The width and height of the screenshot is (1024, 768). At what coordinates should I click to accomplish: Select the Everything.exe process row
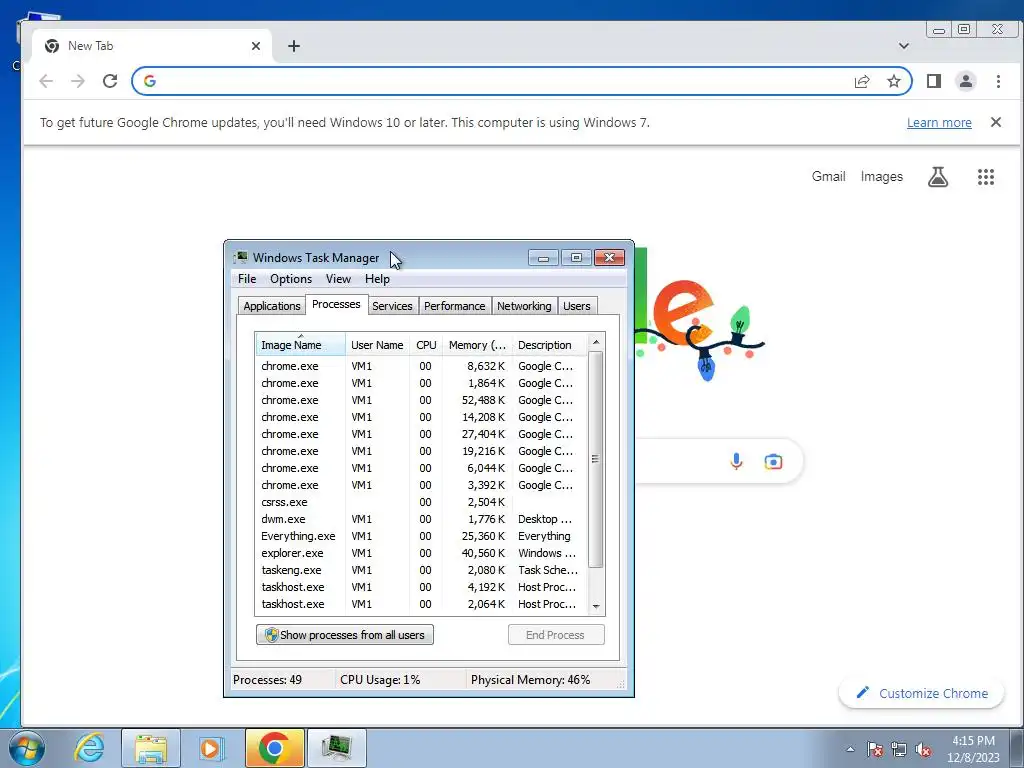(x=421, y=536)
